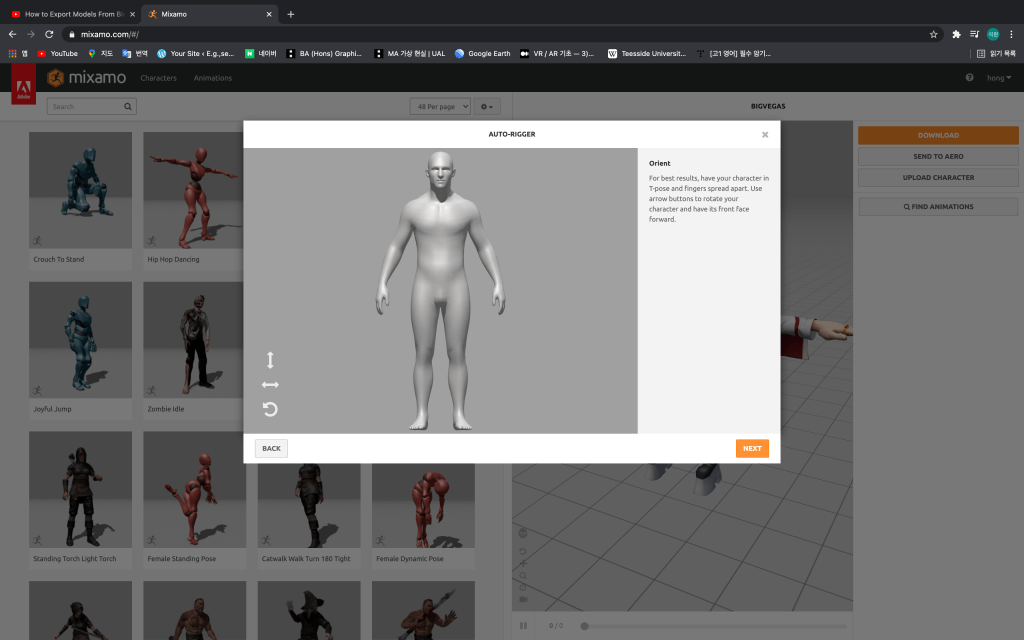The width and height of the screenshot is (1024, 640).
Task: Open the Characters tab
Action: tap(158, 78)
